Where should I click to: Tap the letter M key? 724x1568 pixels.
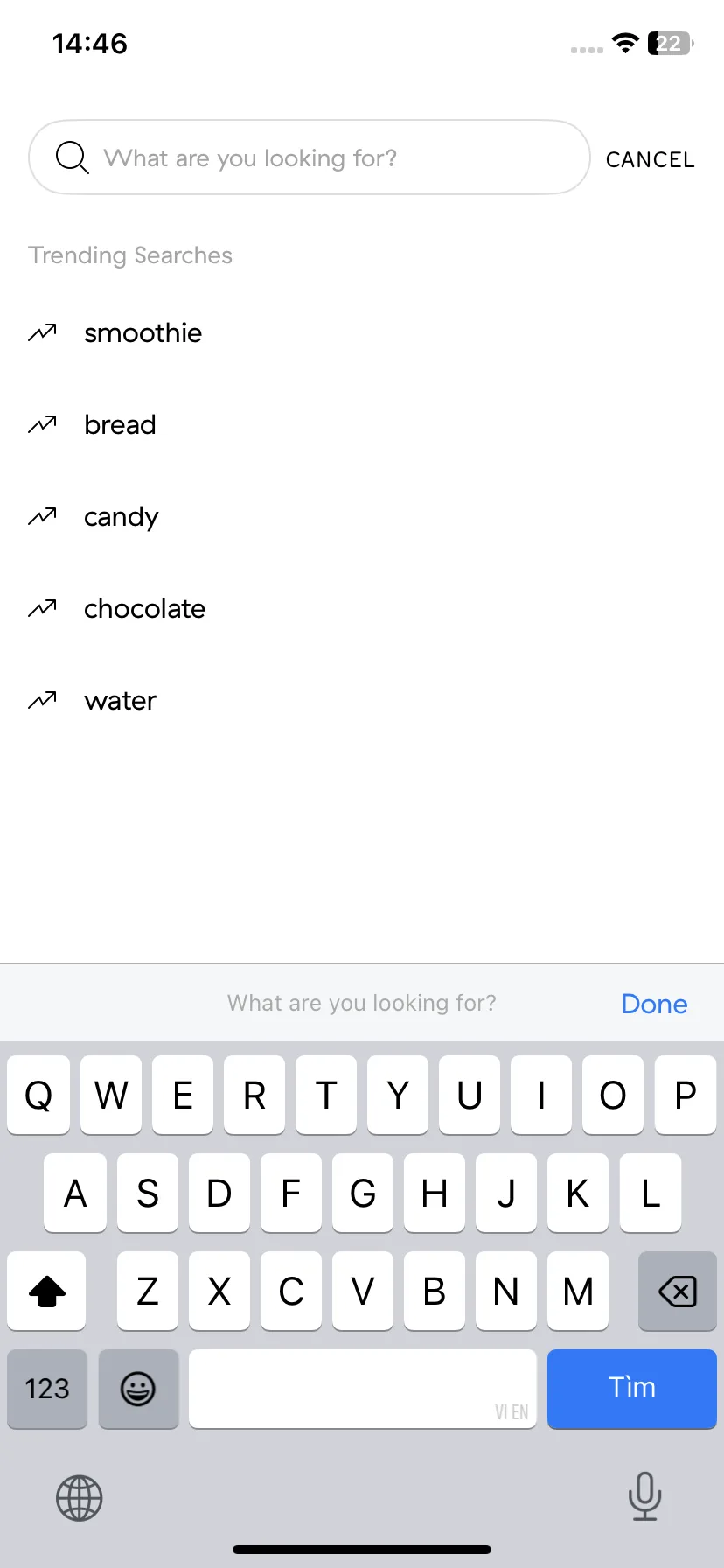pyautogui.click(x=578, y=1291)
